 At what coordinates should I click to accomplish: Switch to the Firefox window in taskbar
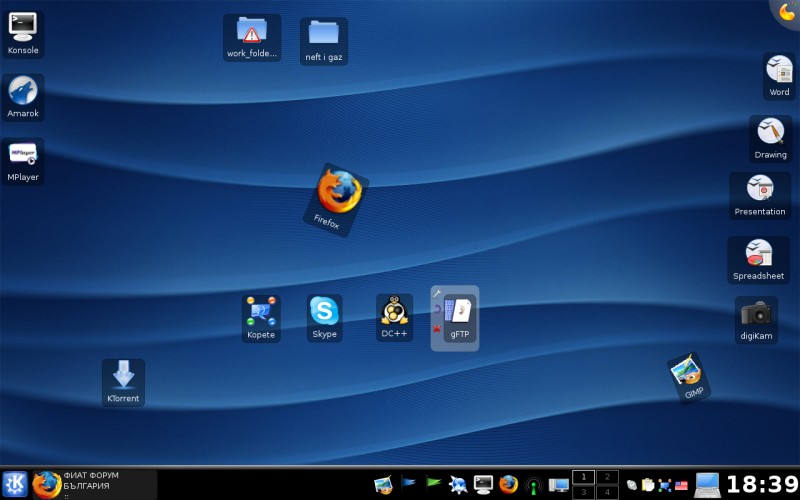(95, 484)
